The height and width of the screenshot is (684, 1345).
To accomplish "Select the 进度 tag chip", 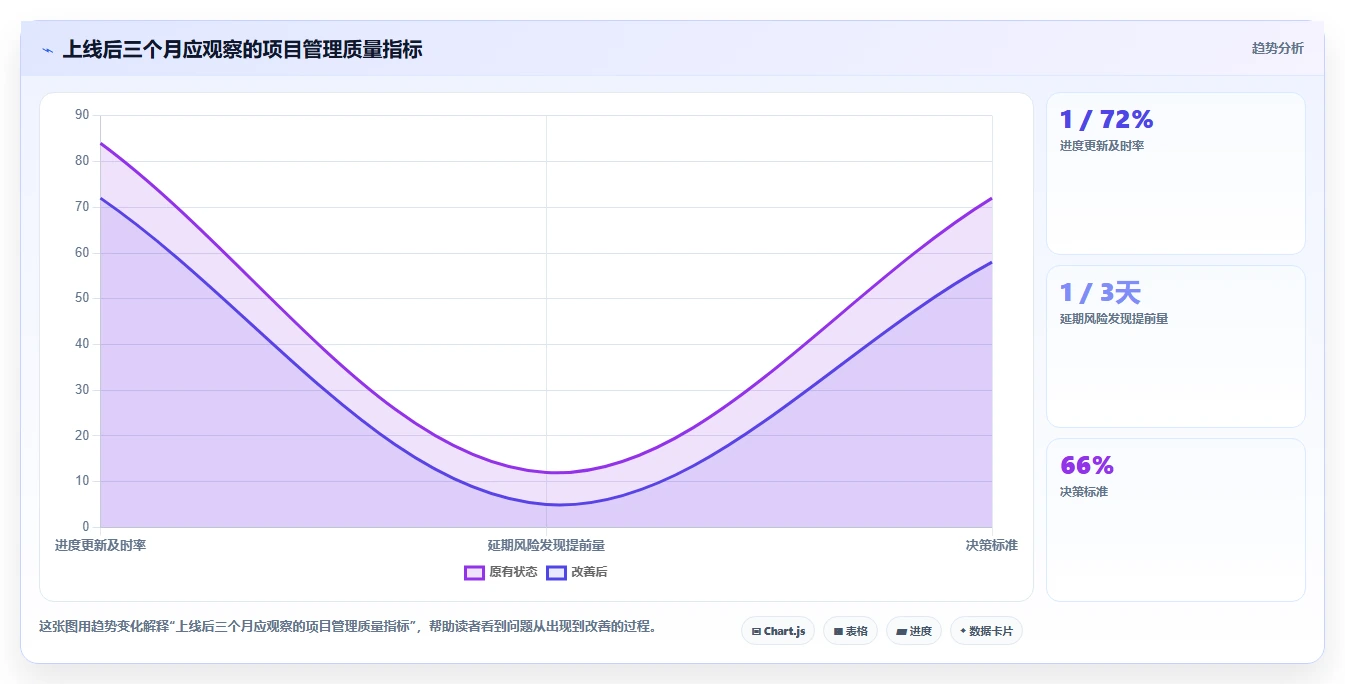I will [x=914, y=631].
